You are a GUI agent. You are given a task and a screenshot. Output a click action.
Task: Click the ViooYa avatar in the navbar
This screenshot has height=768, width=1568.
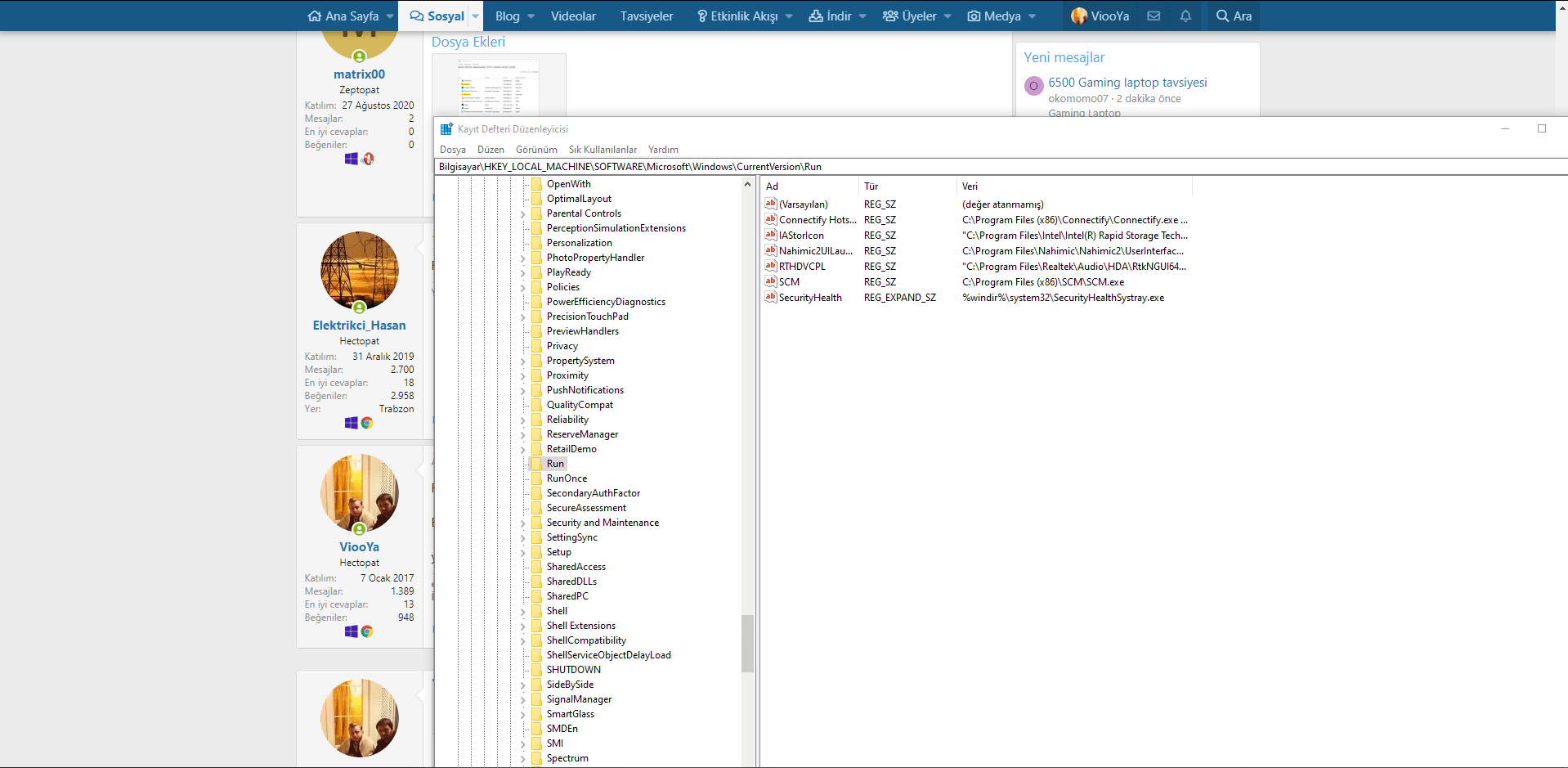tap(1079, 16)
